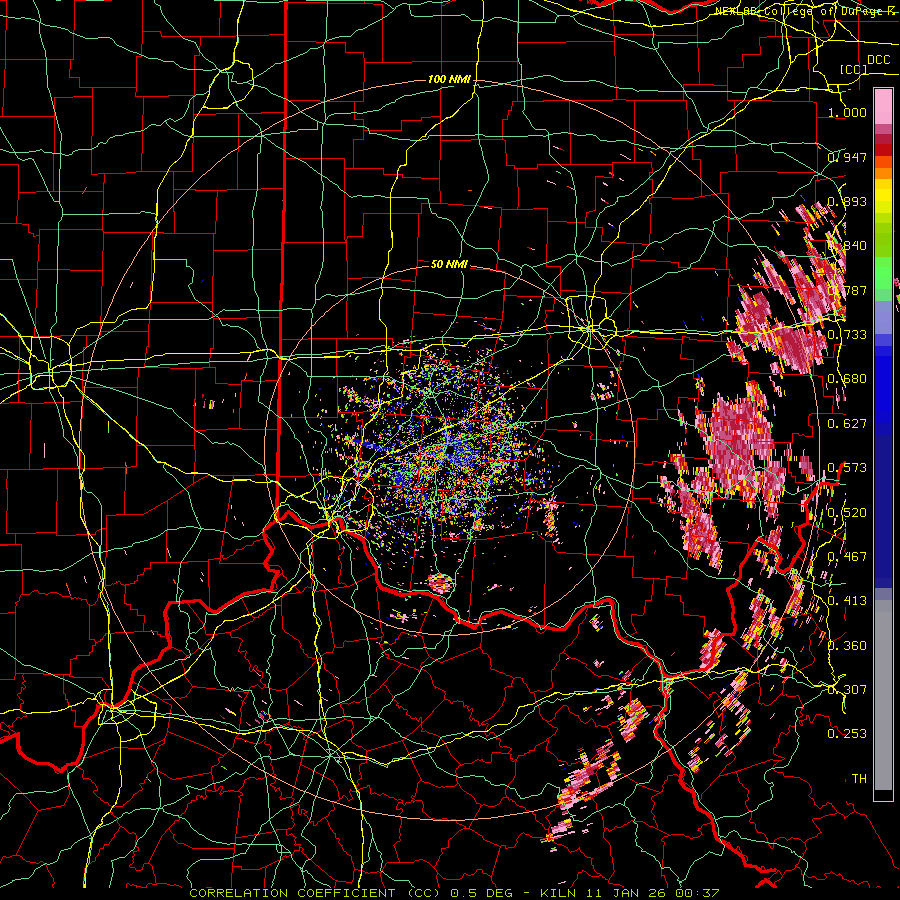Pick the gray segment of the color bar

pos(883,695)
